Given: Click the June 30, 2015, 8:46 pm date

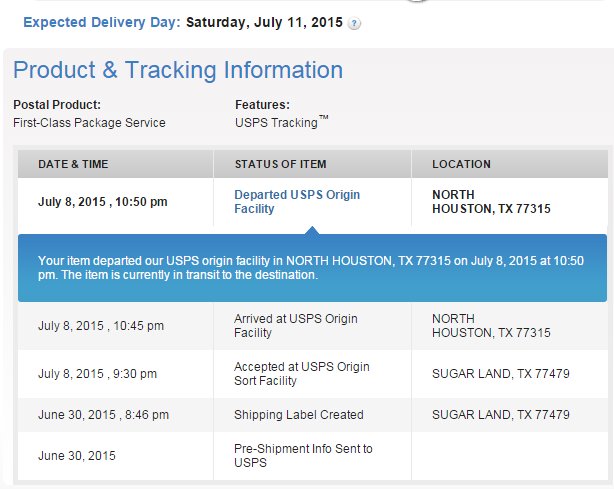Looking at the screenshot, I should pos(103,415).
